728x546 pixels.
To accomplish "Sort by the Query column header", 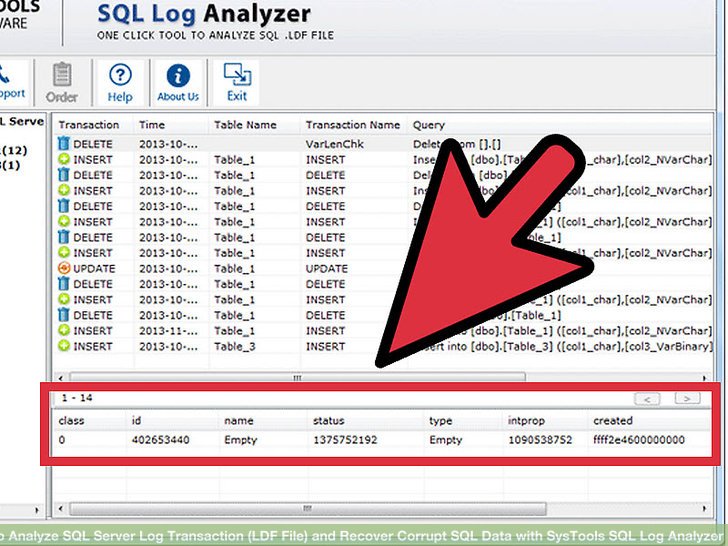I will 429,125.
